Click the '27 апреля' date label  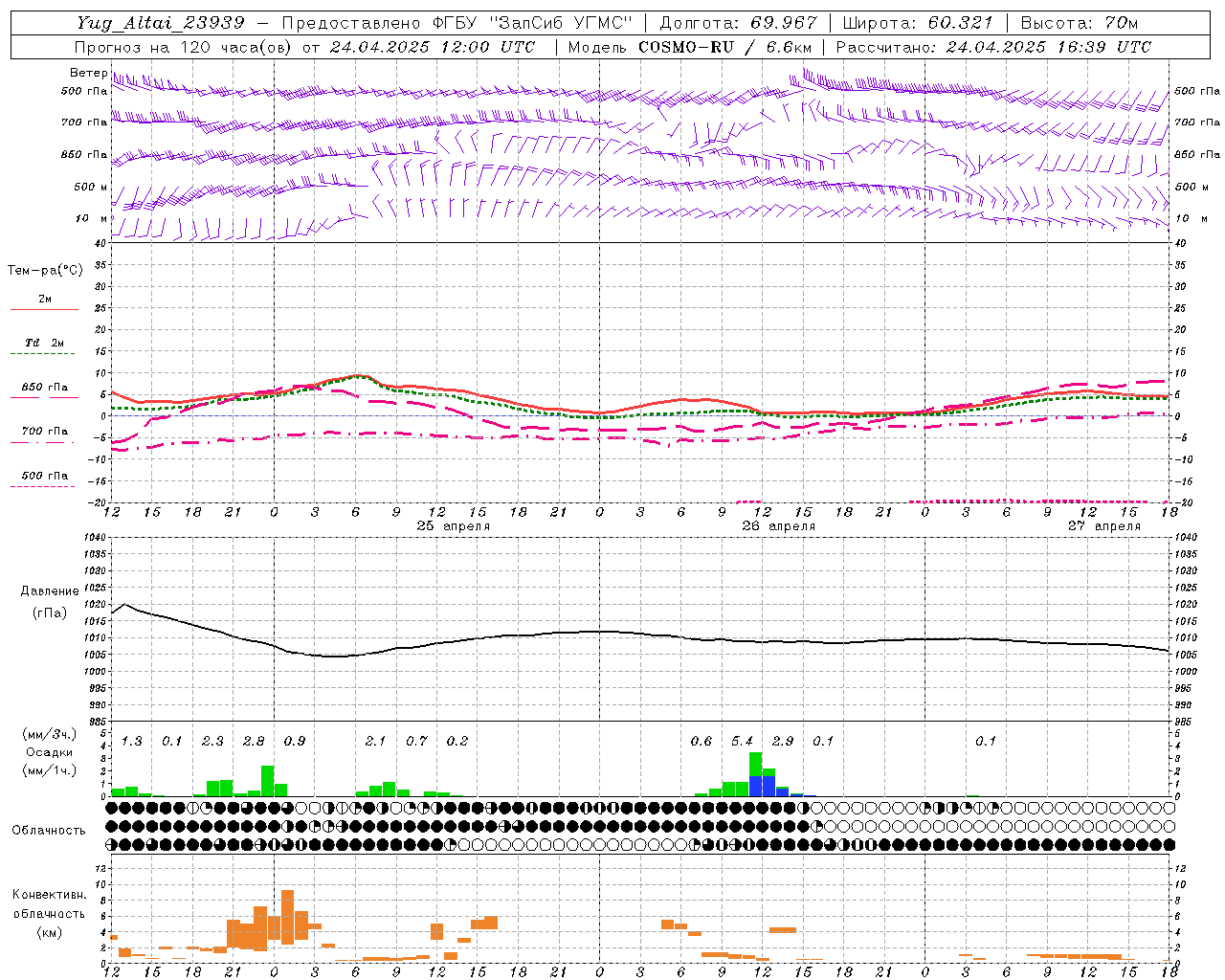(x=1104, y=526)
